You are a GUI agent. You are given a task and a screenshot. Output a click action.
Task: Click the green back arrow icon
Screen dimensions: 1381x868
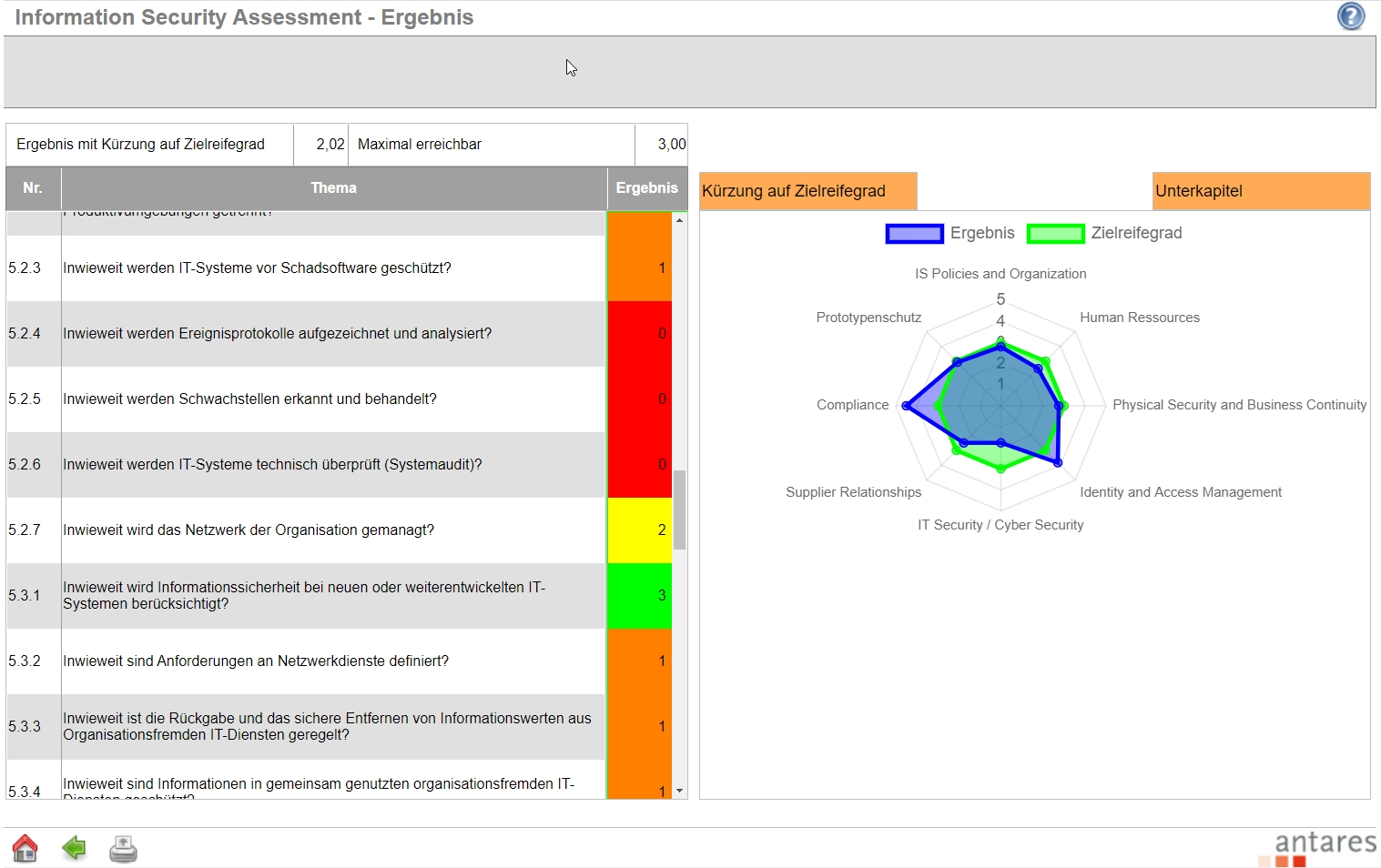(x=74, y=848)
